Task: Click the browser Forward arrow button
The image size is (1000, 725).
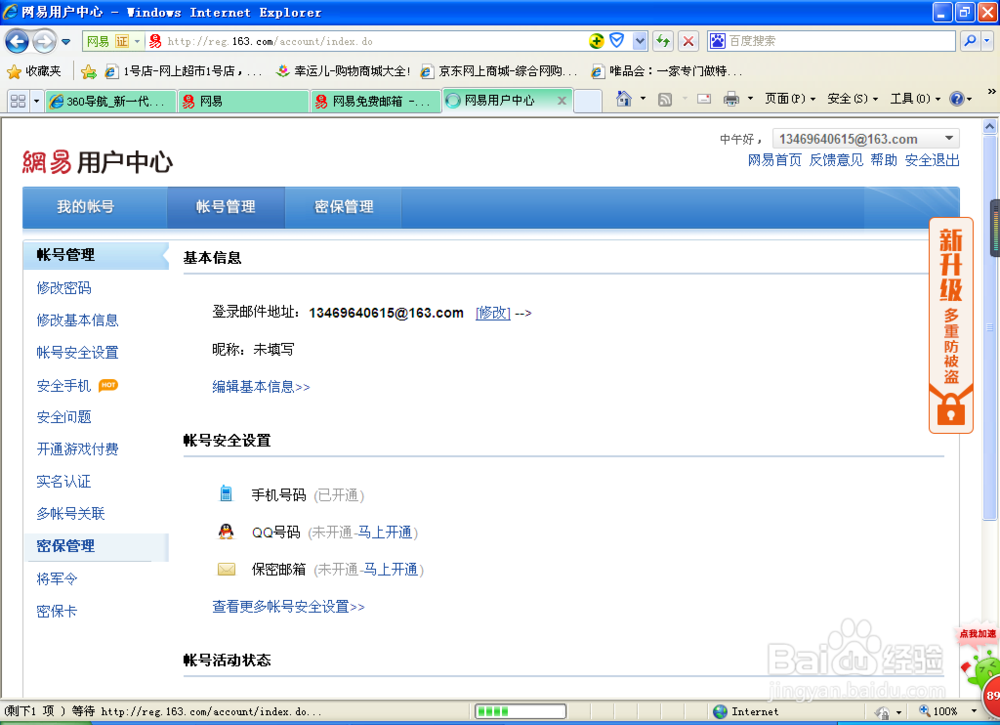Action: [43, 42]
